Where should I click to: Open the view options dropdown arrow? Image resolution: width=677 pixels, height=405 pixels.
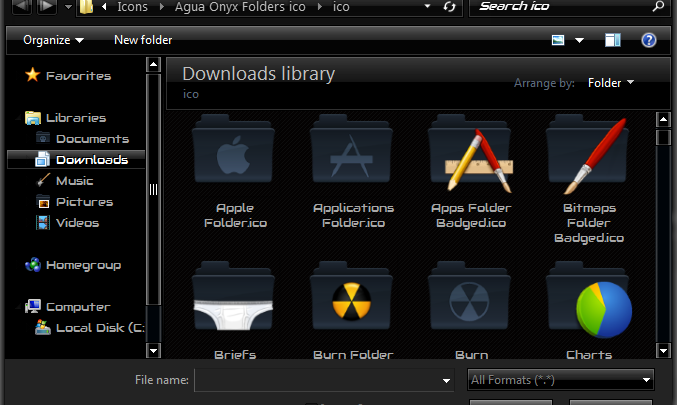tap(579, 41)
